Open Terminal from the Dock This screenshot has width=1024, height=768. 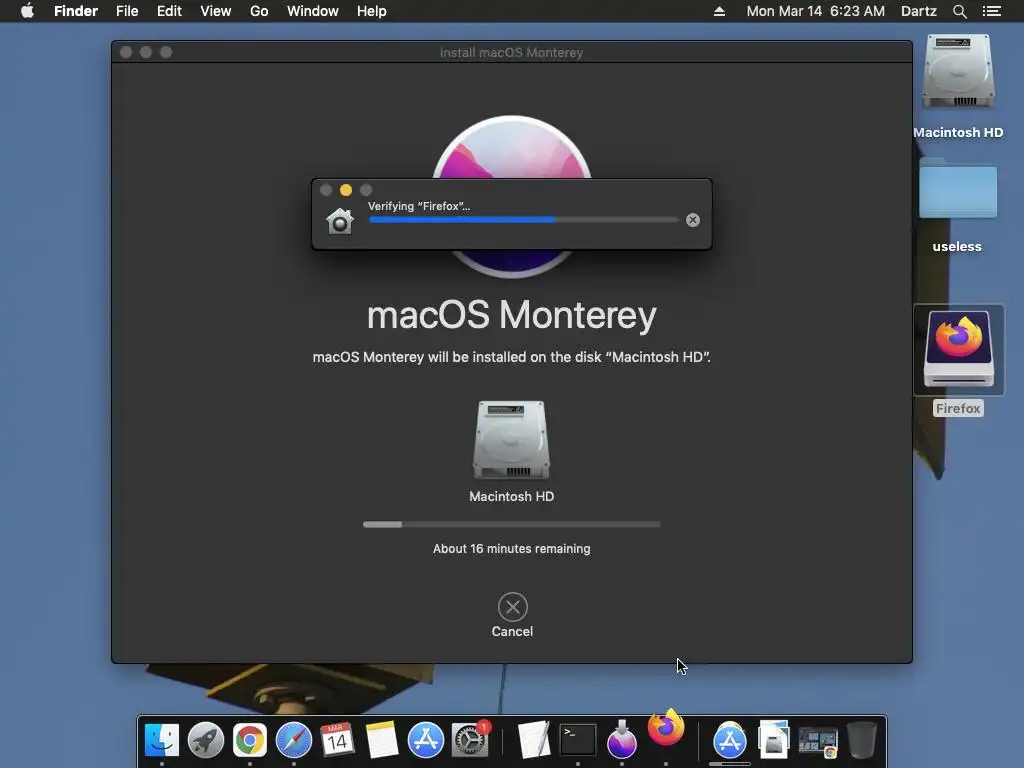(x=578, y=741)
